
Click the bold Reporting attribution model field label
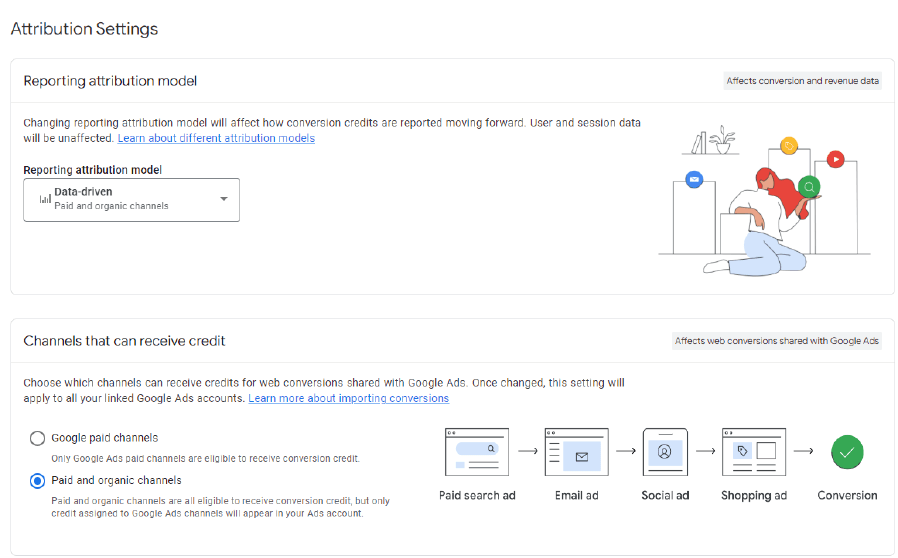(x=93, y=170)
